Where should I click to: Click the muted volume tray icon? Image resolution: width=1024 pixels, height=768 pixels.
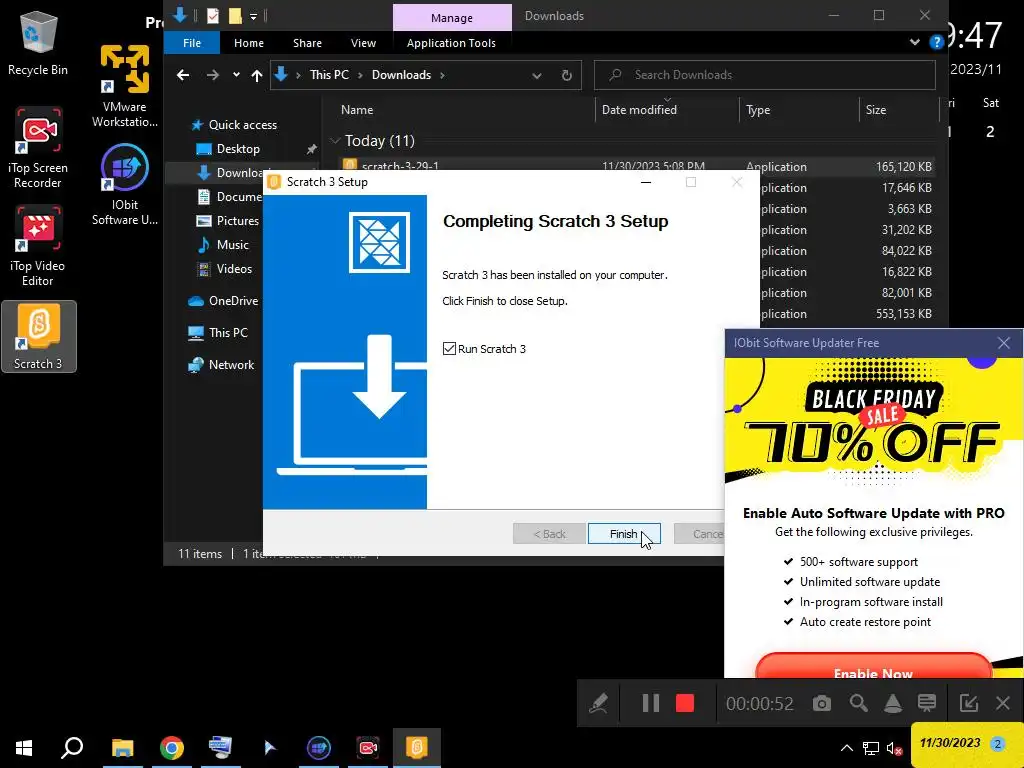click(x=895, y=748)
